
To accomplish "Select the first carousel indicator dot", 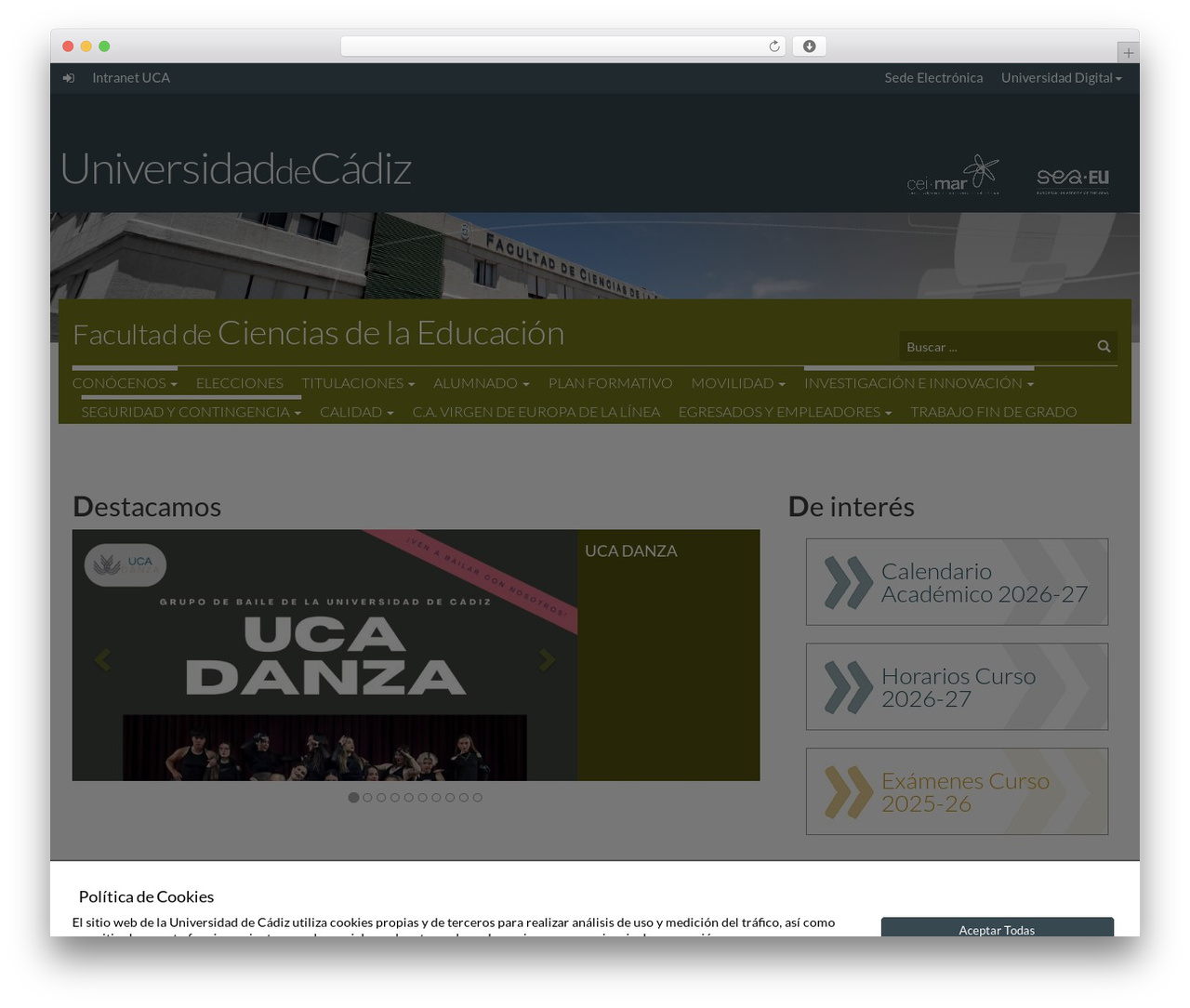I will click(353, 798).
